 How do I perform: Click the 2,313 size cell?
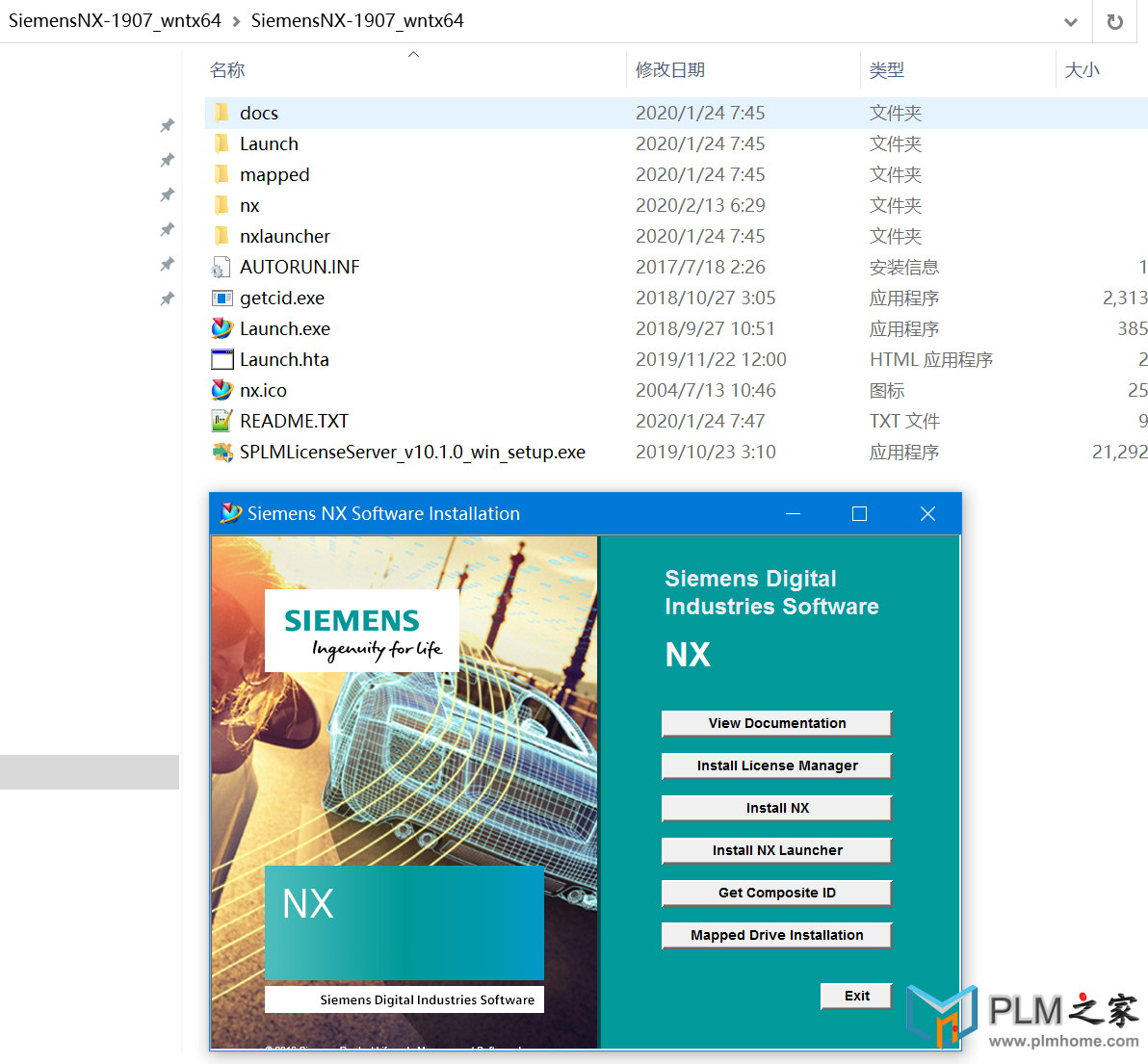[x=1125, y=298]
